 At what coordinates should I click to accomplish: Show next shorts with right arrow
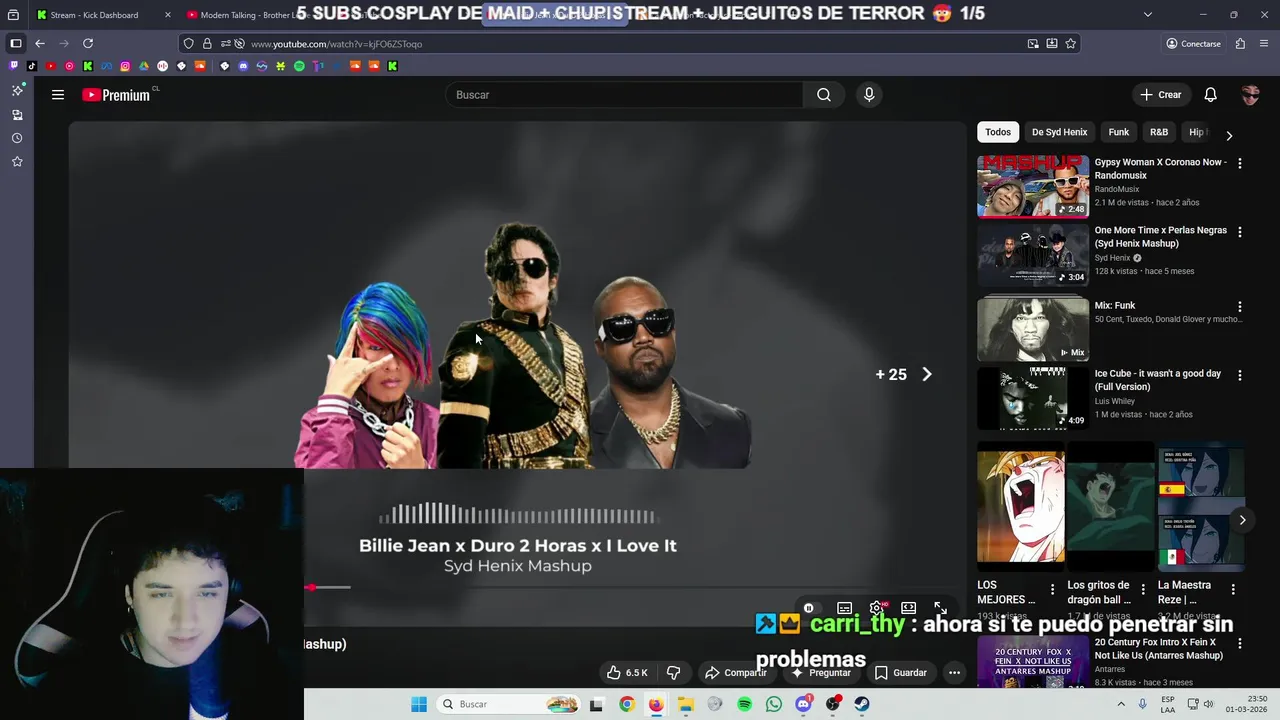coord(1242,520)
